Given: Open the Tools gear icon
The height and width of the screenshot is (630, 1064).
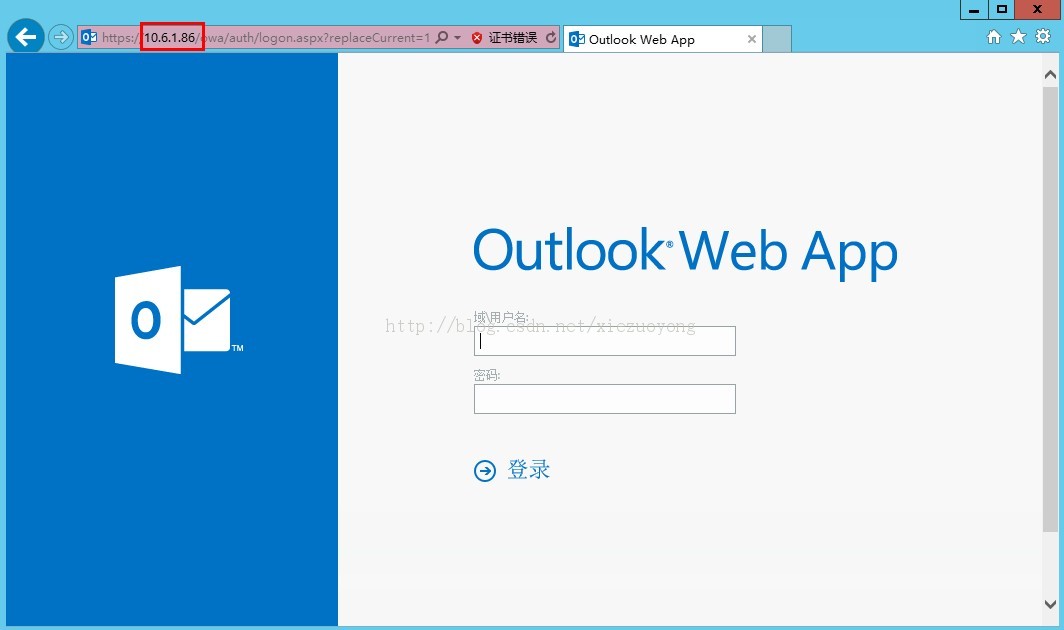Looking at the screenshot, I should coord(1043,37).
